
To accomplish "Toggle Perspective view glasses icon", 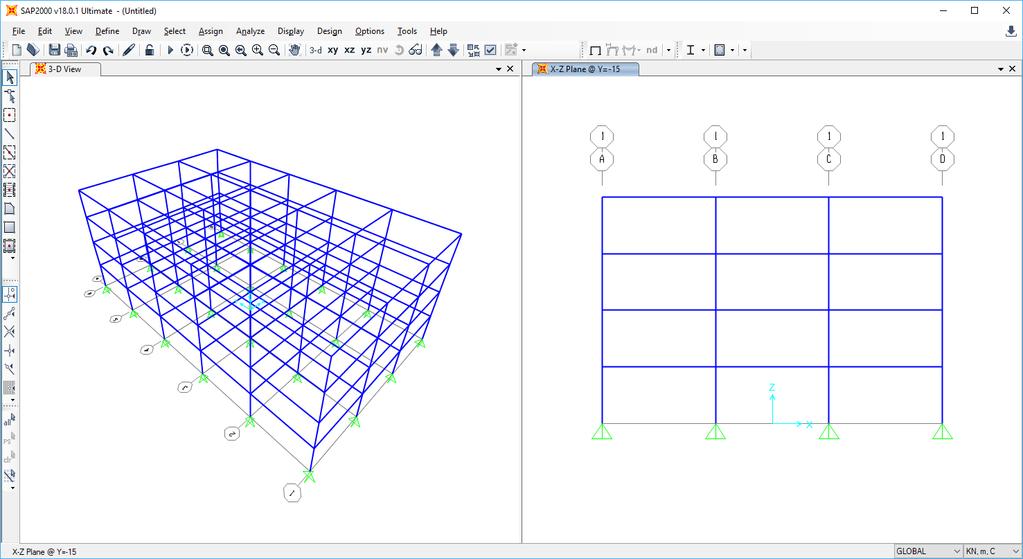I will point(416,50).
